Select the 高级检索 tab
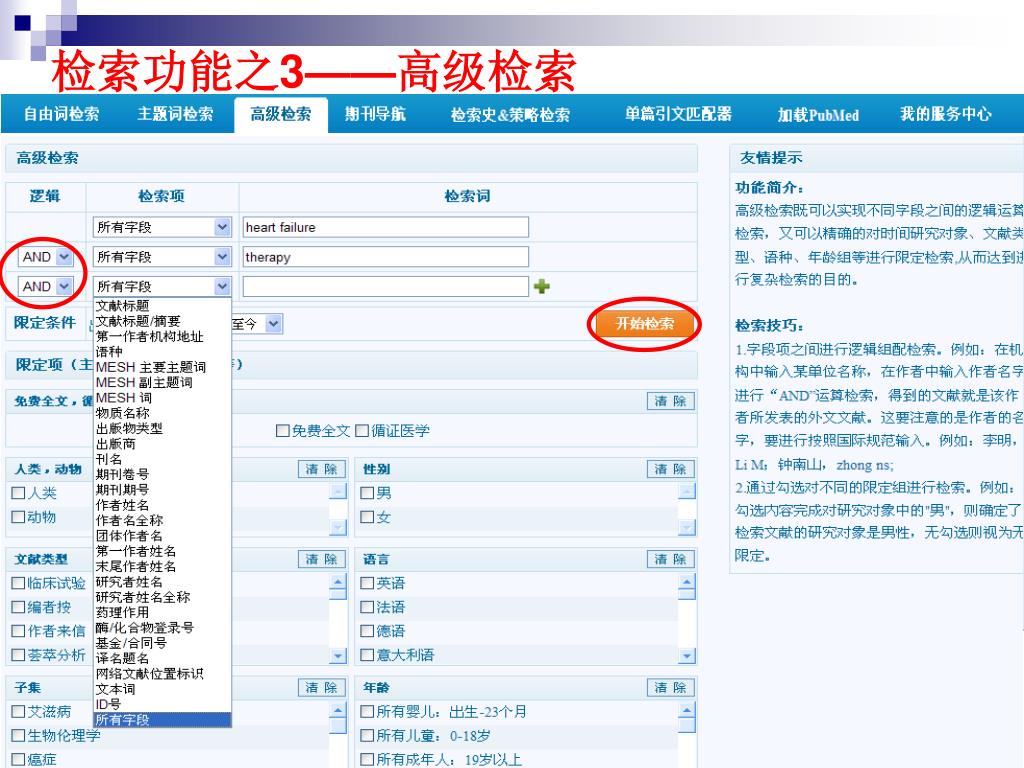Viewport: 1024px width, 768px height. click(x=281, y=114)
